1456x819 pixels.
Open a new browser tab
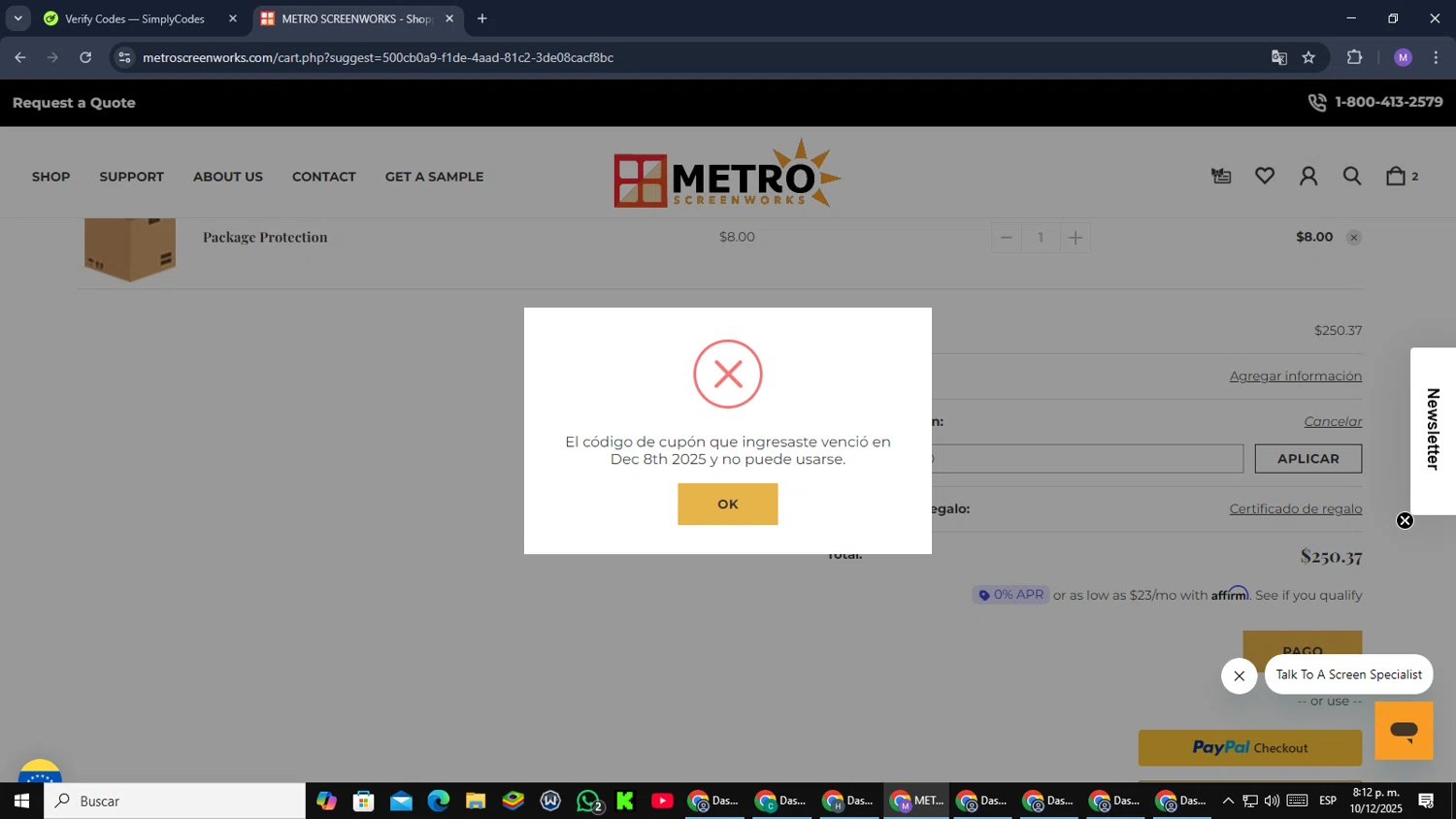coord(482,18)
